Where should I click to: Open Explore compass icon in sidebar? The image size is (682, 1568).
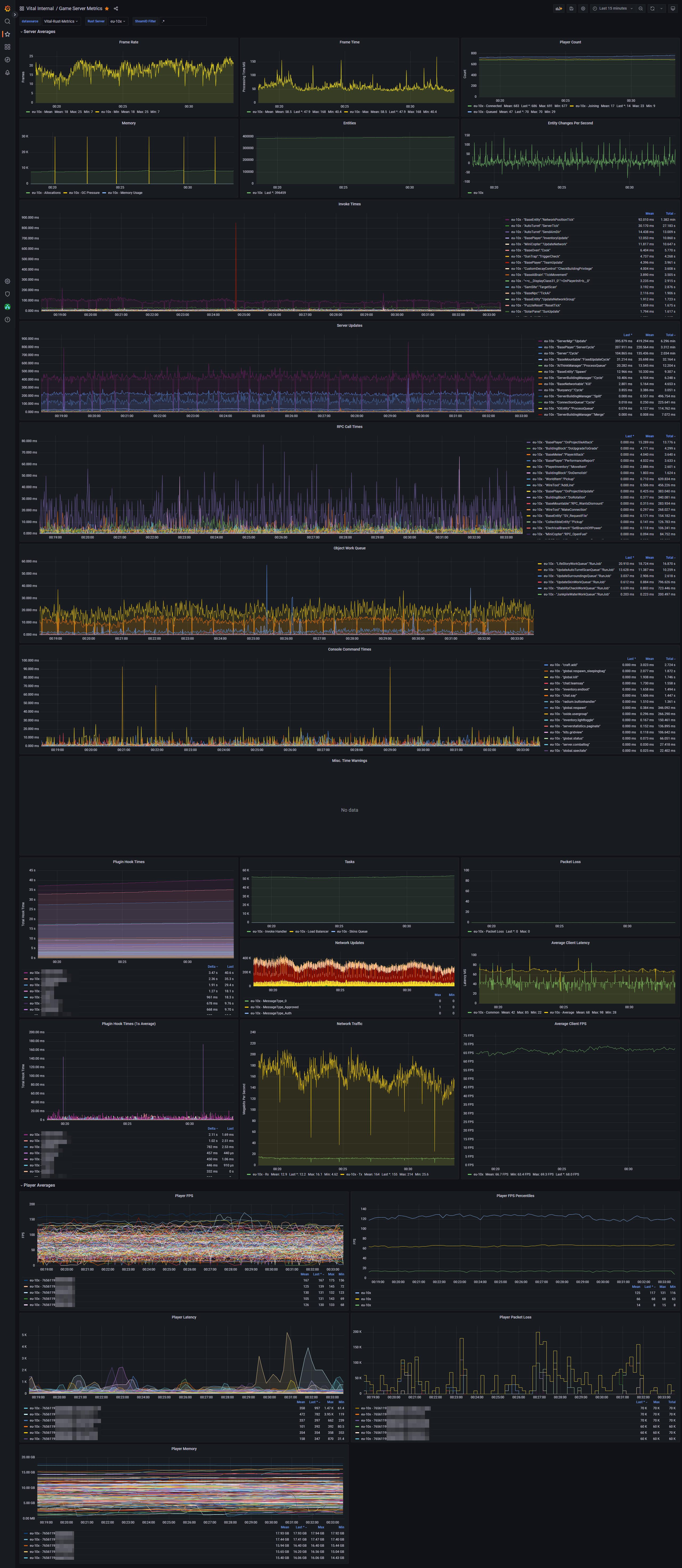point(7,60)
